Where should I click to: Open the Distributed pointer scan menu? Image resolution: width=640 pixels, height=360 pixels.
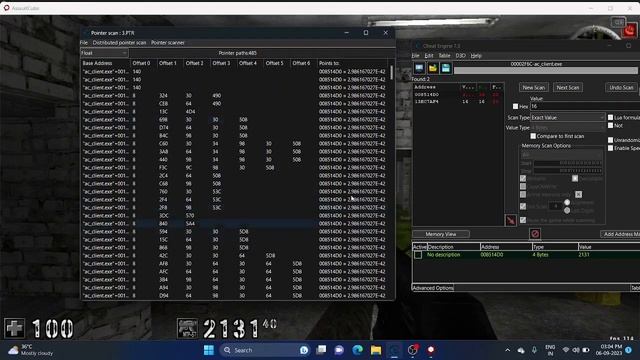click(x=119, y=42)
